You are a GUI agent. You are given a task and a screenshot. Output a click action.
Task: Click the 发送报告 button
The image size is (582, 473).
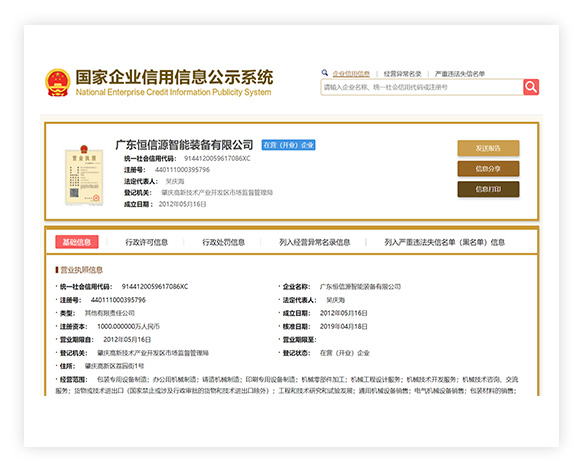click(x=488, y=148)
